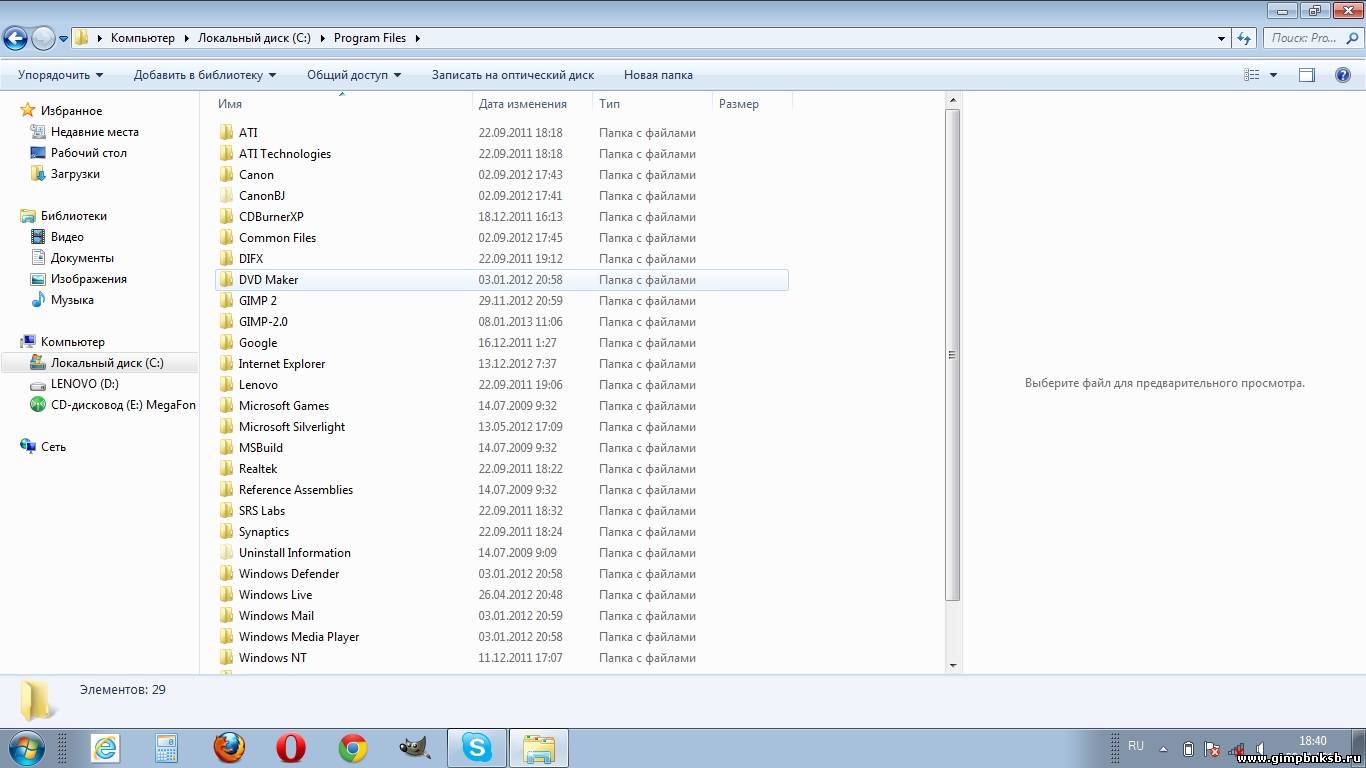Open the Help question mark icon
The height and width of the screenshot is (768, 1366).
pyautogui.click(x=1343, y=75)
